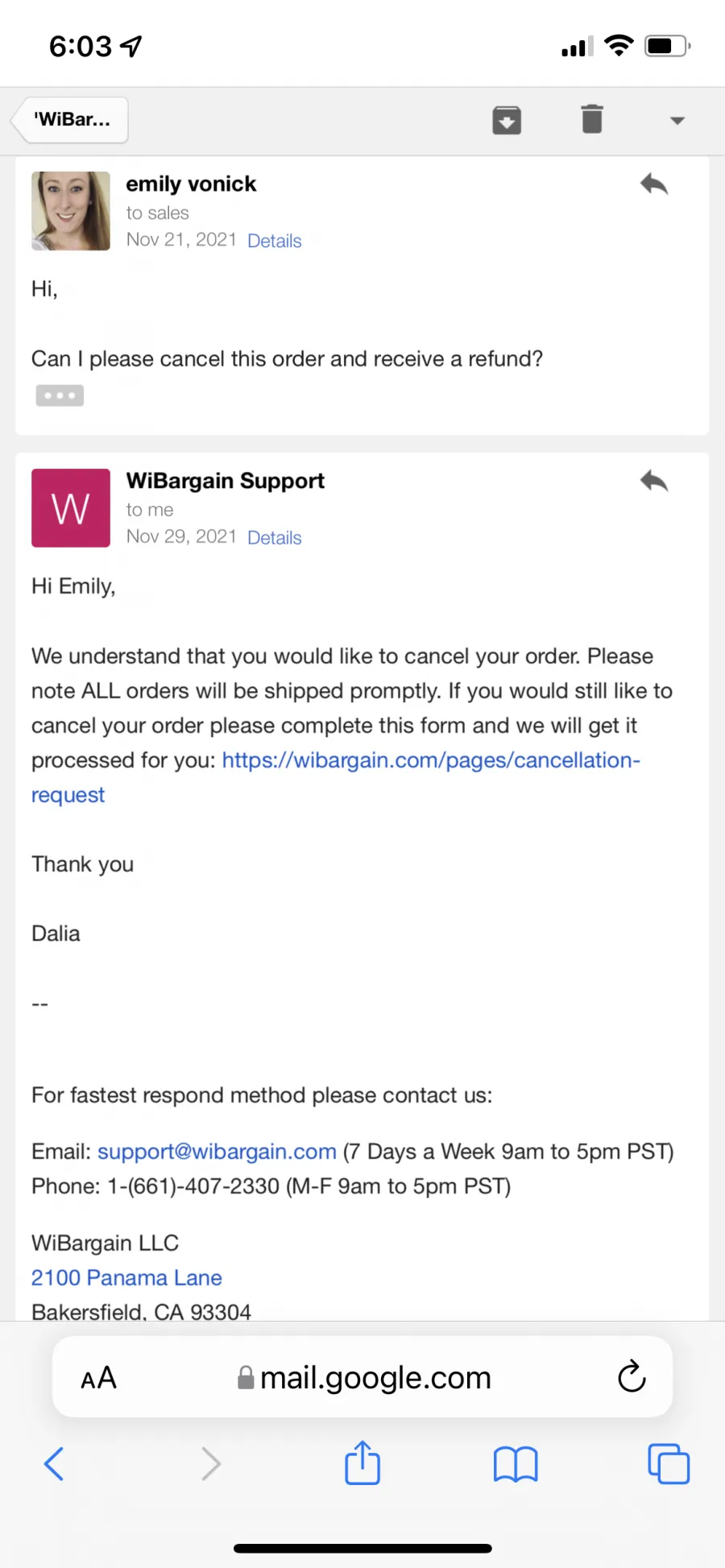725x1568 pixels.
Task: Tap emily vonick's profile photo
Action: [x=71, y=211]
